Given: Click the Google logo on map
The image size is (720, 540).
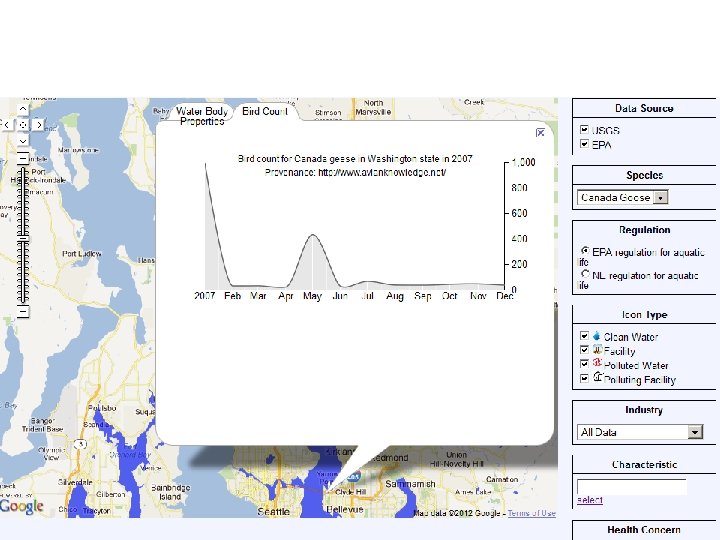Looking at the screenshot, I should tap(22, 506).
